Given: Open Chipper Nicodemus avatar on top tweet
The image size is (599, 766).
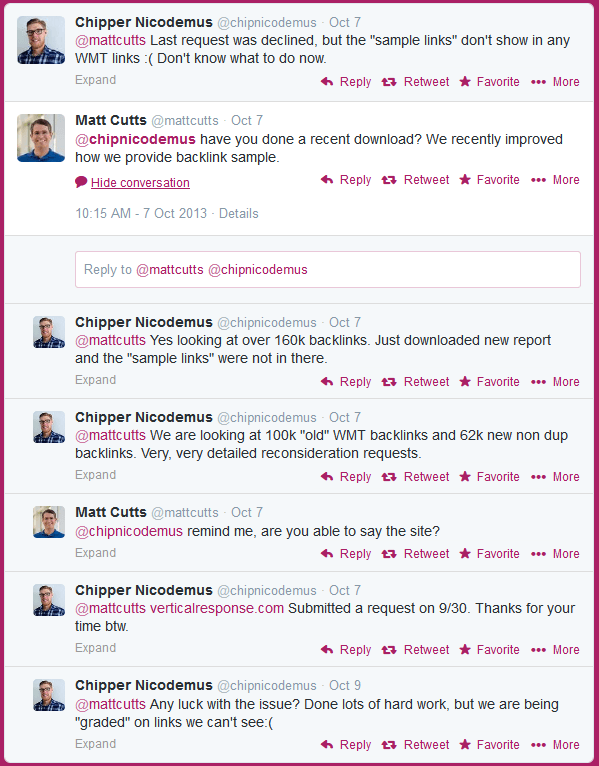Looking at the screenshot, I should click(41, 40).
